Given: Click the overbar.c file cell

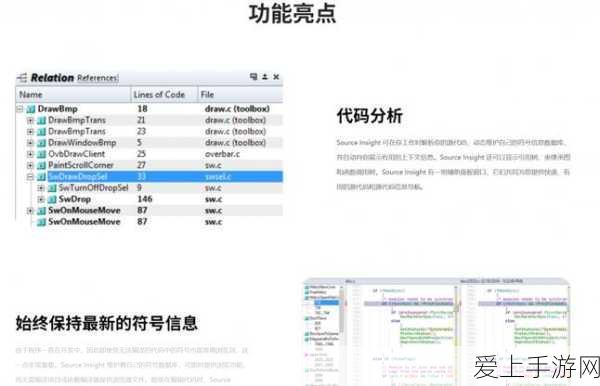Looking at the screenshot, I should point(222,154).
